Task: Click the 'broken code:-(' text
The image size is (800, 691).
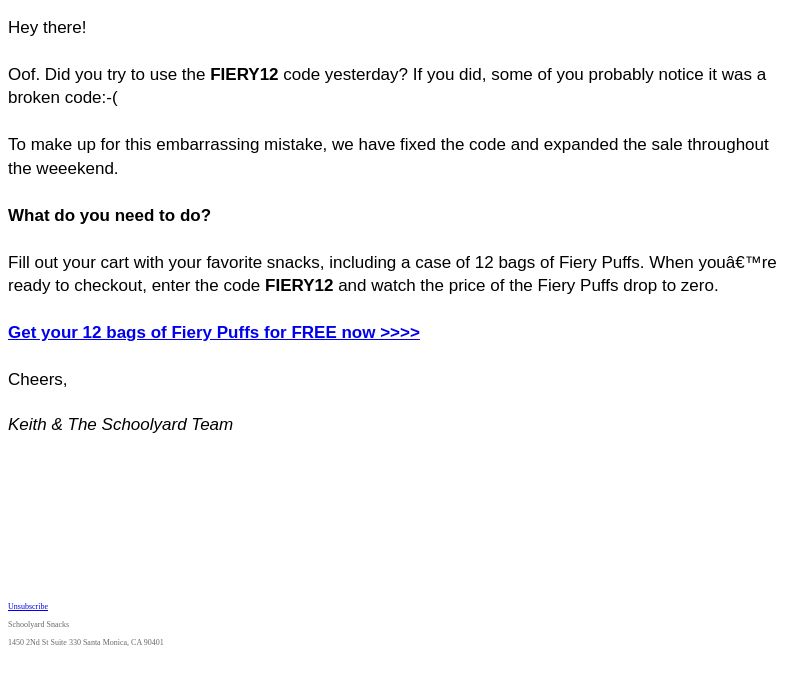Action: point(63,97)
